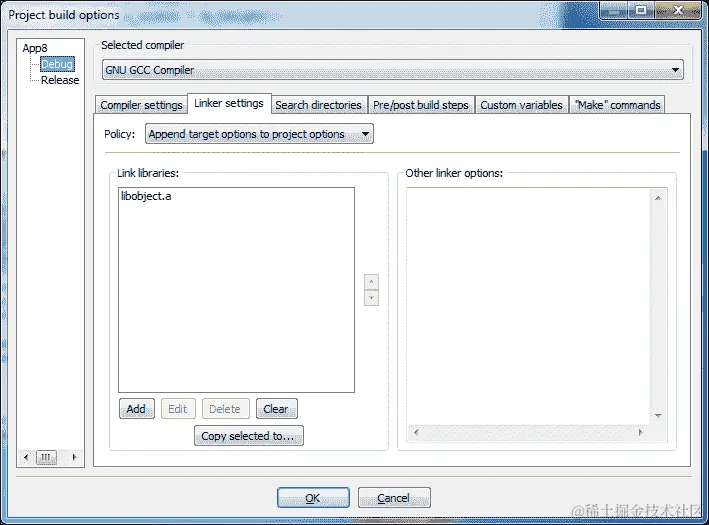Viewport: 709px width, 525px height.
Task: Switch to Compiler settings tab
Action: point(141,105)
